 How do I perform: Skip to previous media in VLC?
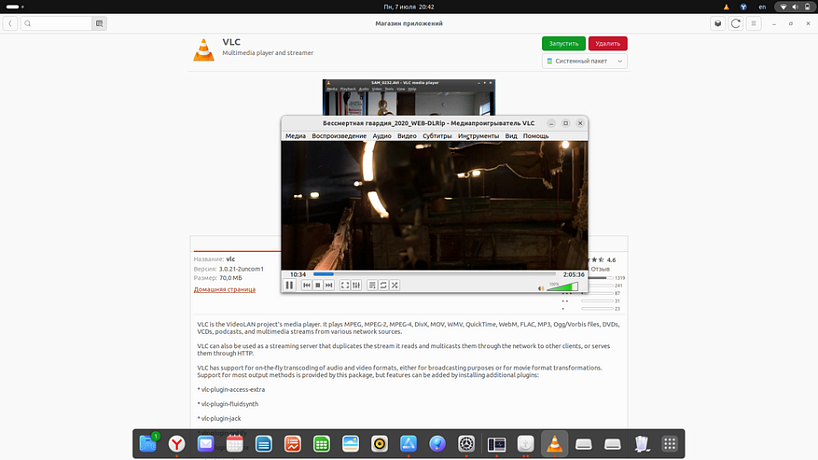pos(307,285)
